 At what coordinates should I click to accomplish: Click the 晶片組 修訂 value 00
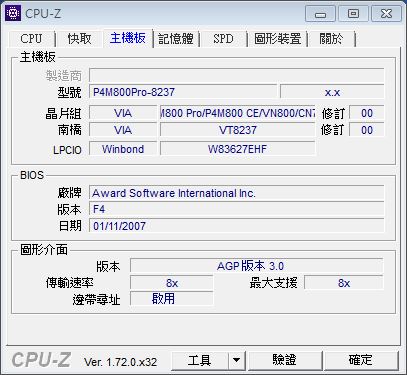[x=367, y=113]
